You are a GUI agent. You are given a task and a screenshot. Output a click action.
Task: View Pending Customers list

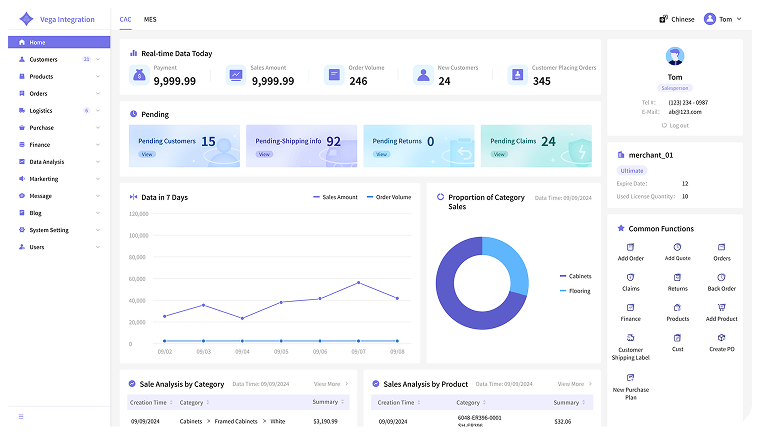[x=147, y=154]
